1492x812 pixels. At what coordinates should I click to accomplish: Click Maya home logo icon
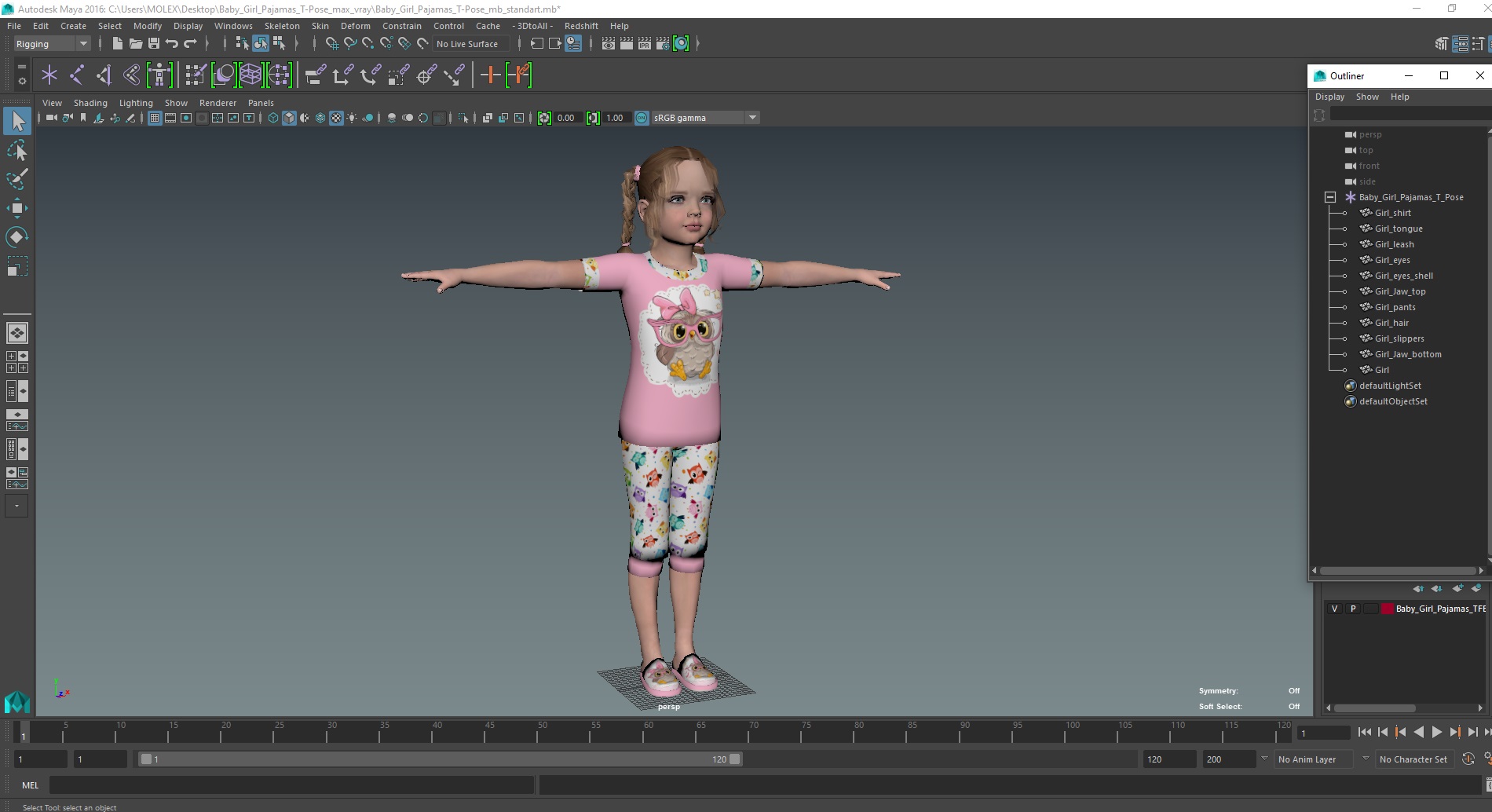(x=17, y=701)
